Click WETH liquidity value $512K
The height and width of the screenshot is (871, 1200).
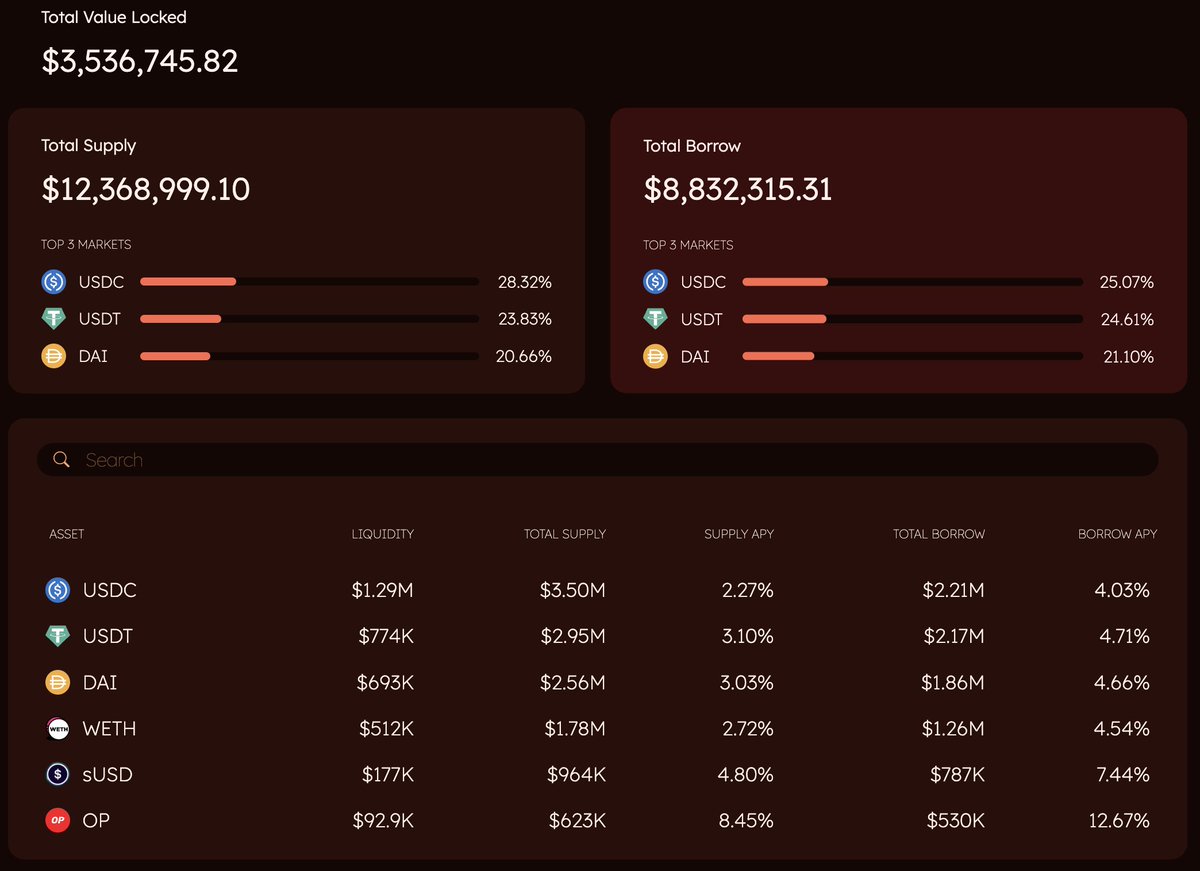387,728
